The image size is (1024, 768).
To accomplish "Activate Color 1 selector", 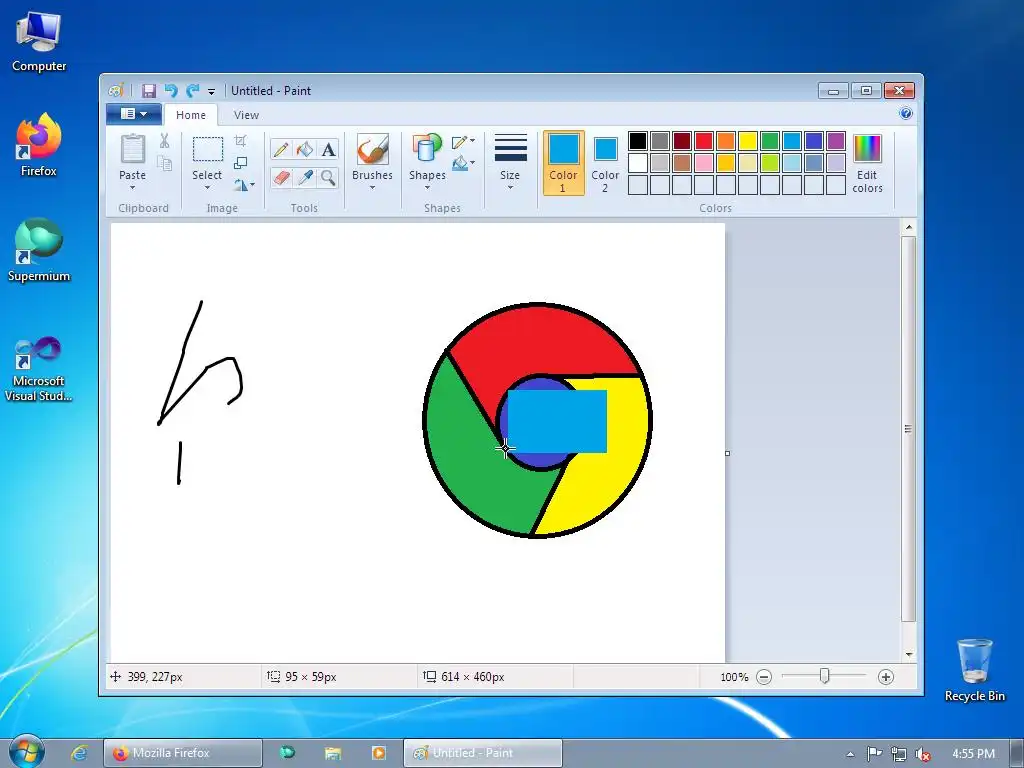I will tap(564, 163).
